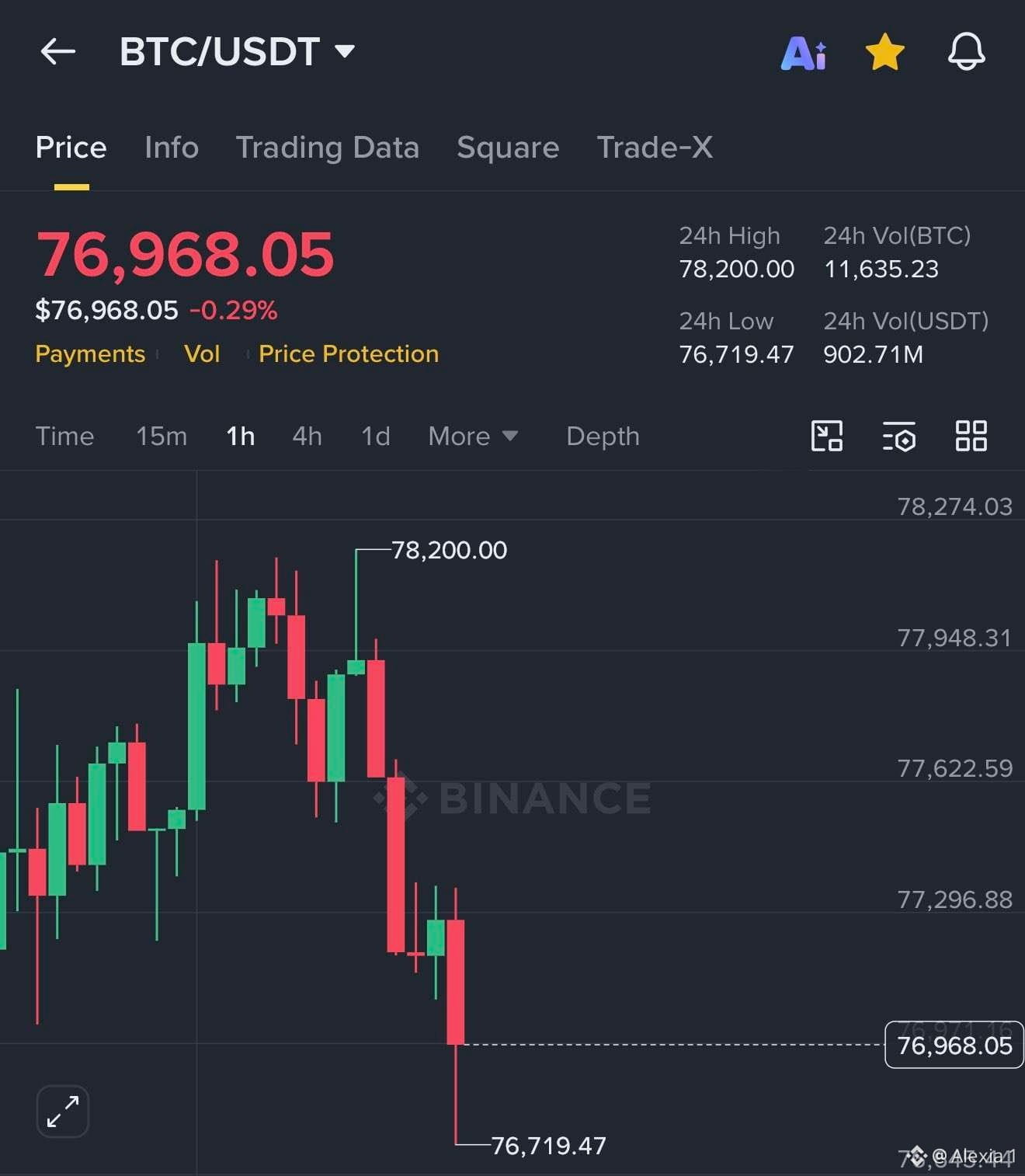Open the chart drawing tools icon
This screenshot has height=1176, width=1025.
tap(827, 436)
